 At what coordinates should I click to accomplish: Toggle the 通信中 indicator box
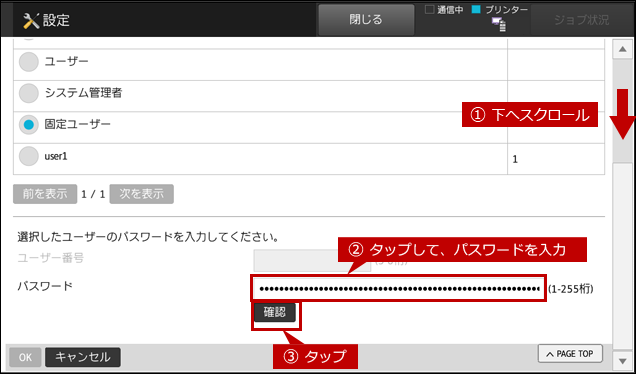pos(430,9)
